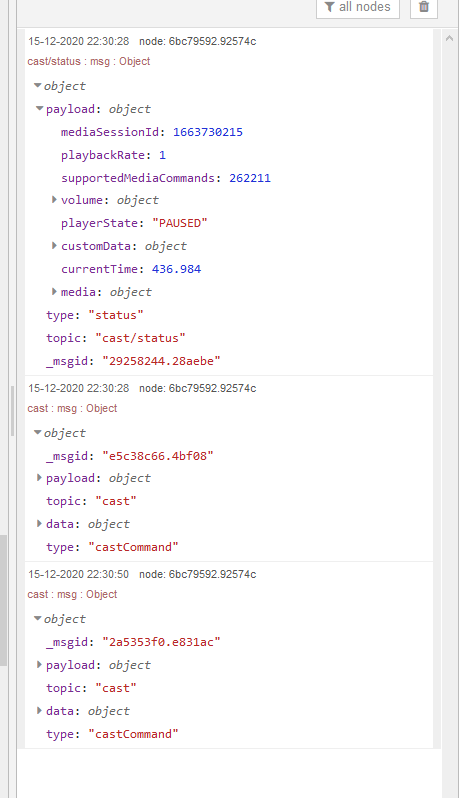Click _msgid value "e5c38c66.4bf08"
459x798 pixels.
pos(158,455)
